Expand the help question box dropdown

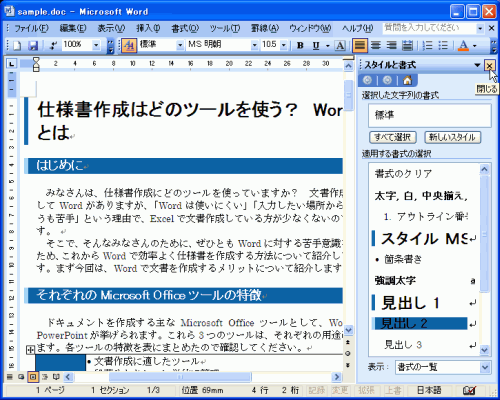coord(480,29)
